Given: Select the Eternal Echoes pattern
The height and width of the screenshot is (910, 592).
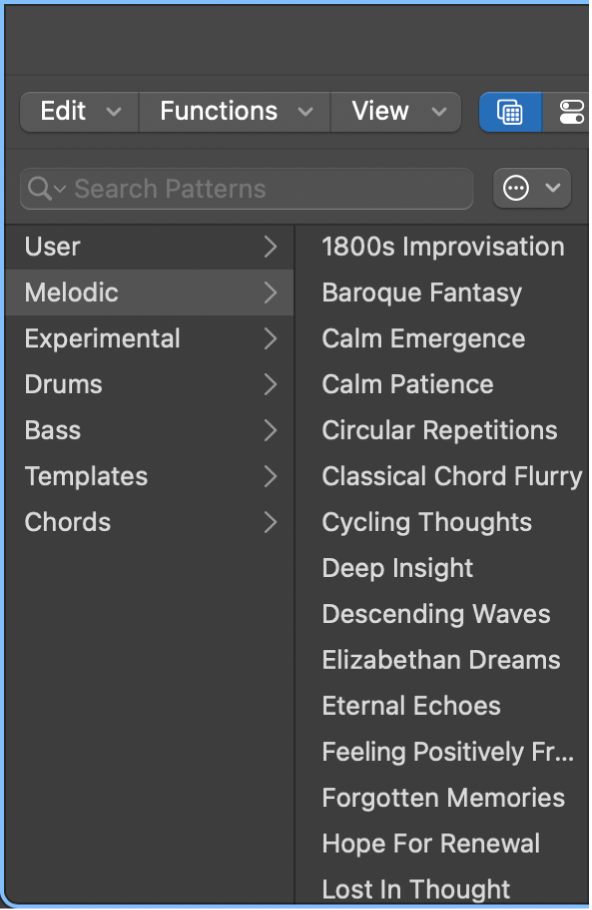Looking at the screenshot, I should (411, 706).
